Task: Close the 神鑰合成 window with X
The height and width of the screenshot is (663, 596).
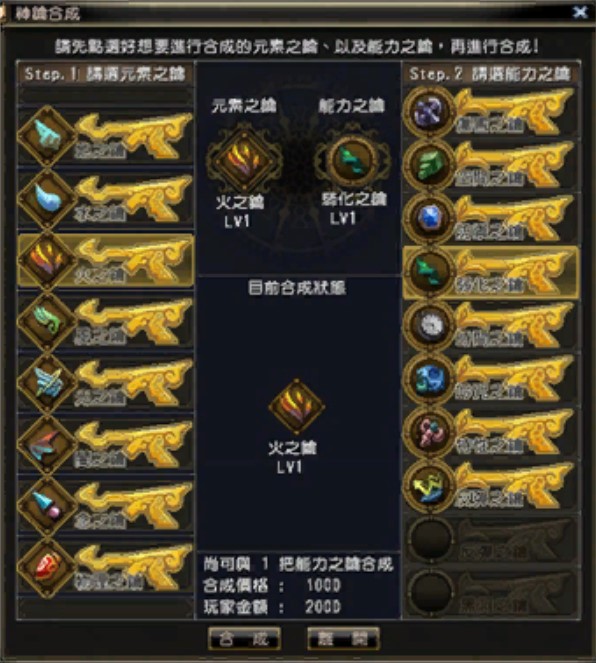Action: coord(580,12)
